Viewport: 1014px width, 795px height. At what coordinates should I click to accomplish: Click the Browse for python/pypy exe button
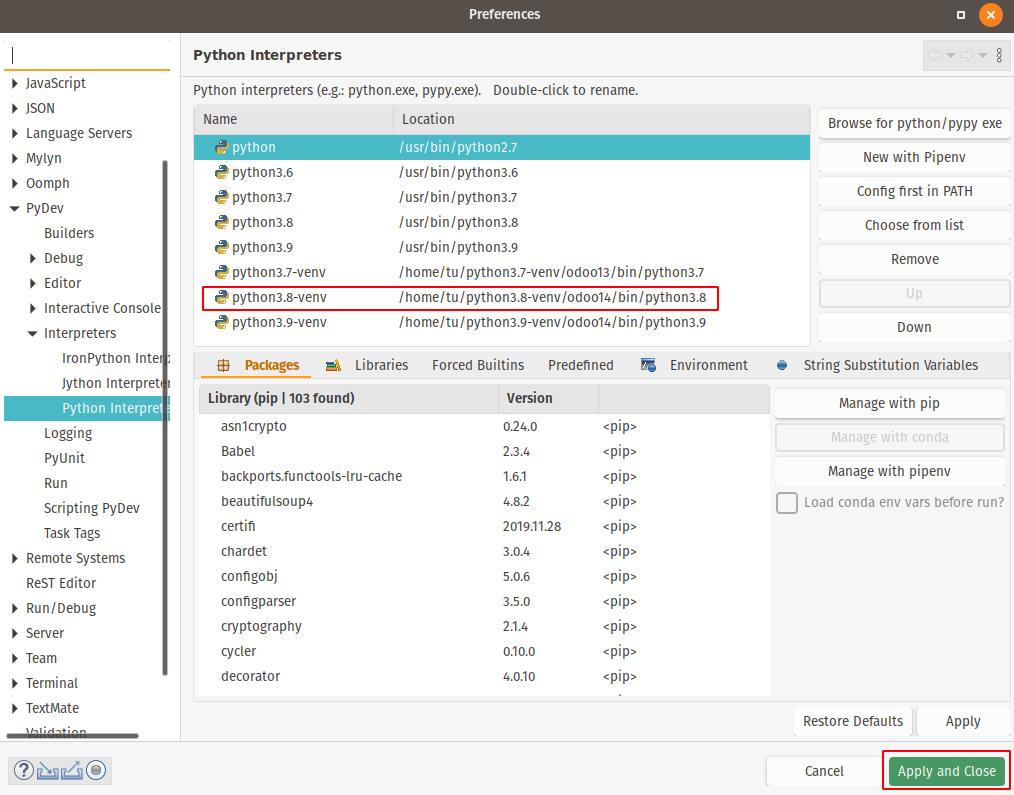(x=914, y=123)
